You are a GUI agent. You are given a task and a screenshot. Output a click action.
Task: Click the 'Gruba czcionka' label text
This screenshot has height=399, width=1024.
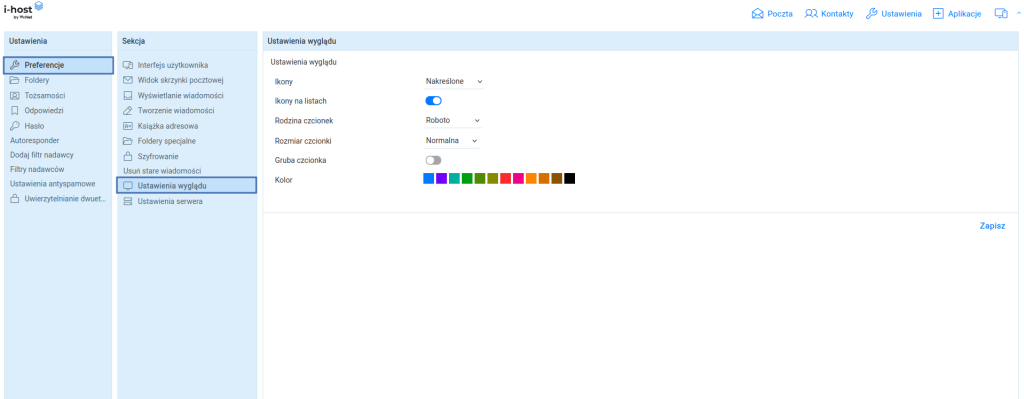point(301,160)
